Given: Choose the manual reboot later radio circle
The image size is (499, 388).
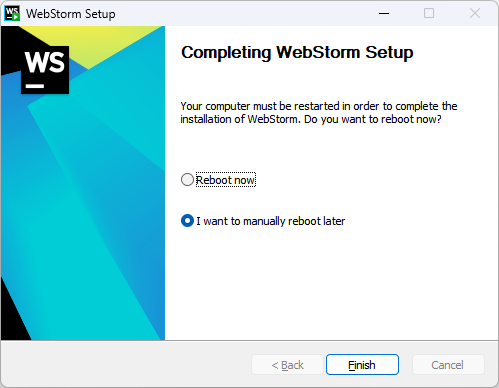Looking at the screenshot, I should (187, 221).
